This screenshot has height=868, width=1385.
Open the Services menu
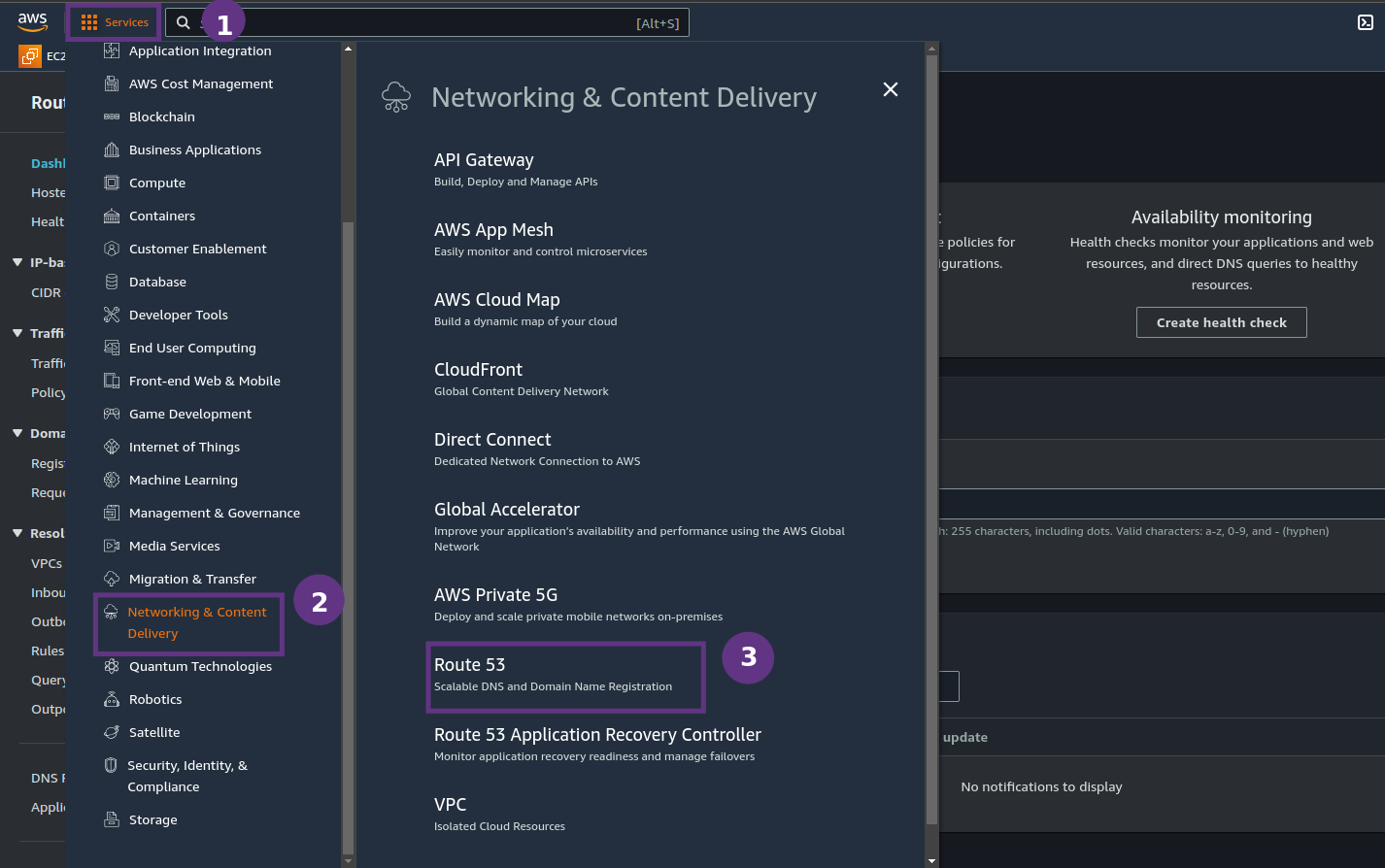pos(113,21)
